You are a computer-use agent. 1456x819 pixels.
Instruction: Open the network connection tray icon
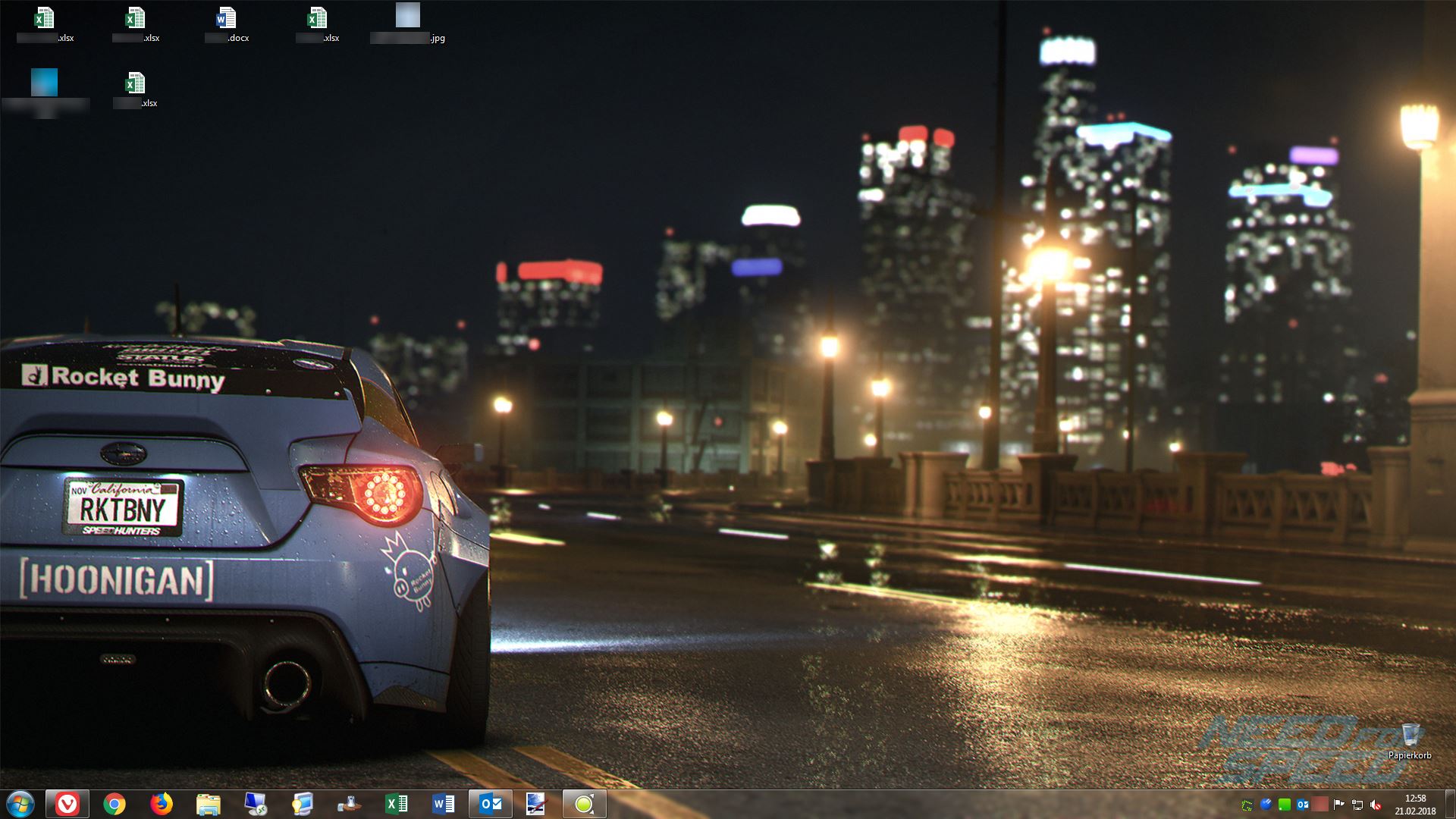pyautogui.click(x=1357, y=805)
